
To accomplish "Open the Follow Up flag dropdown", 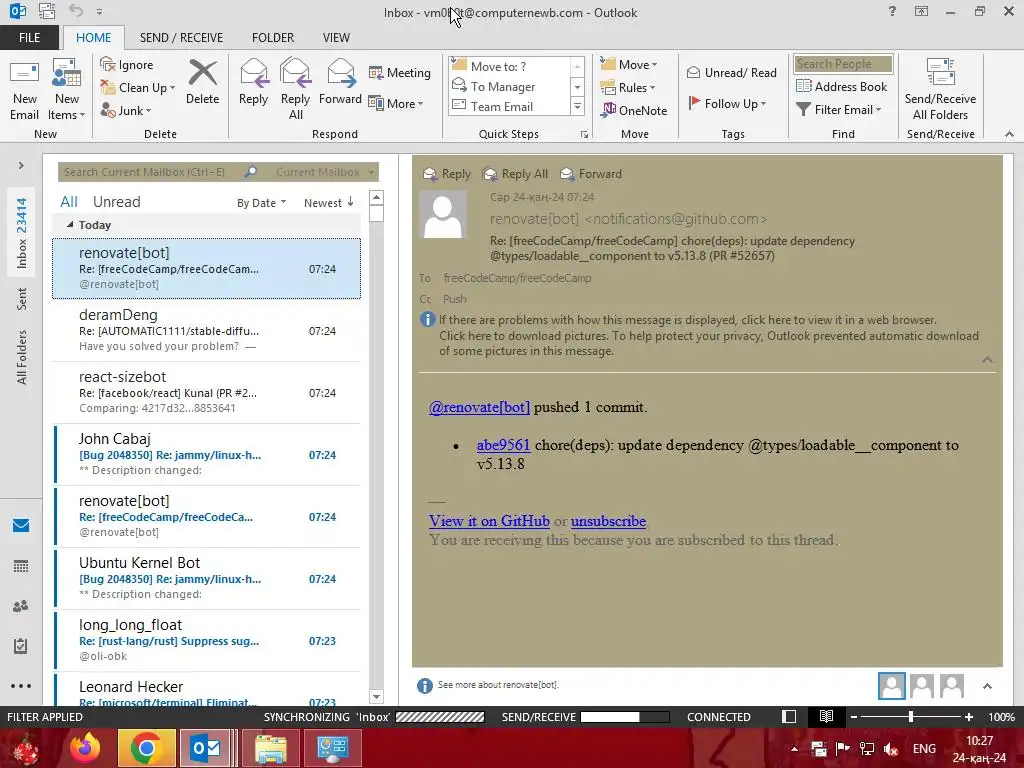I will click(727, 103).
